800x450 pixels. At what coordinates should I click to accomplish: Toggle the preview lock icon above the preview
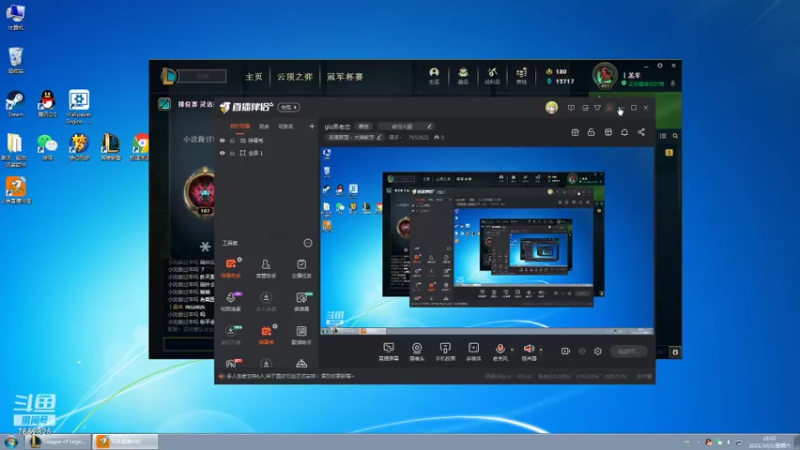(591, 132)
